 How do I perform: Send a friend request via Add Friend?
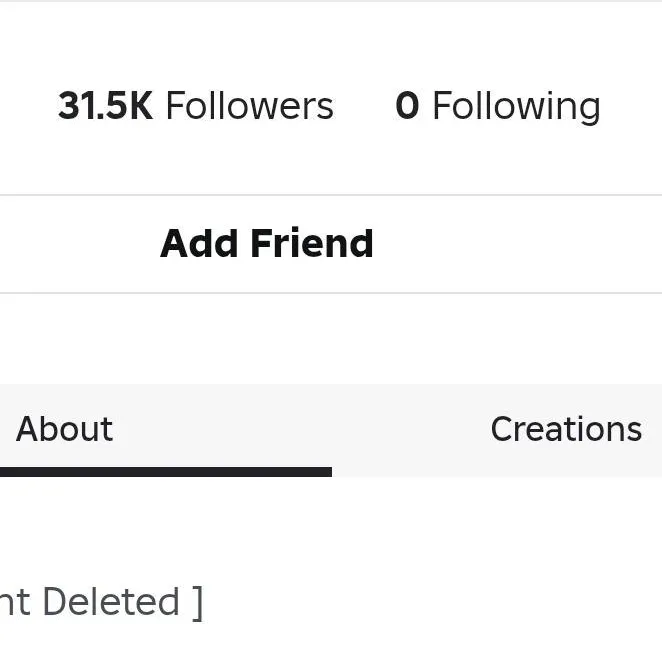pyautogui.click(x=267, y=244)
